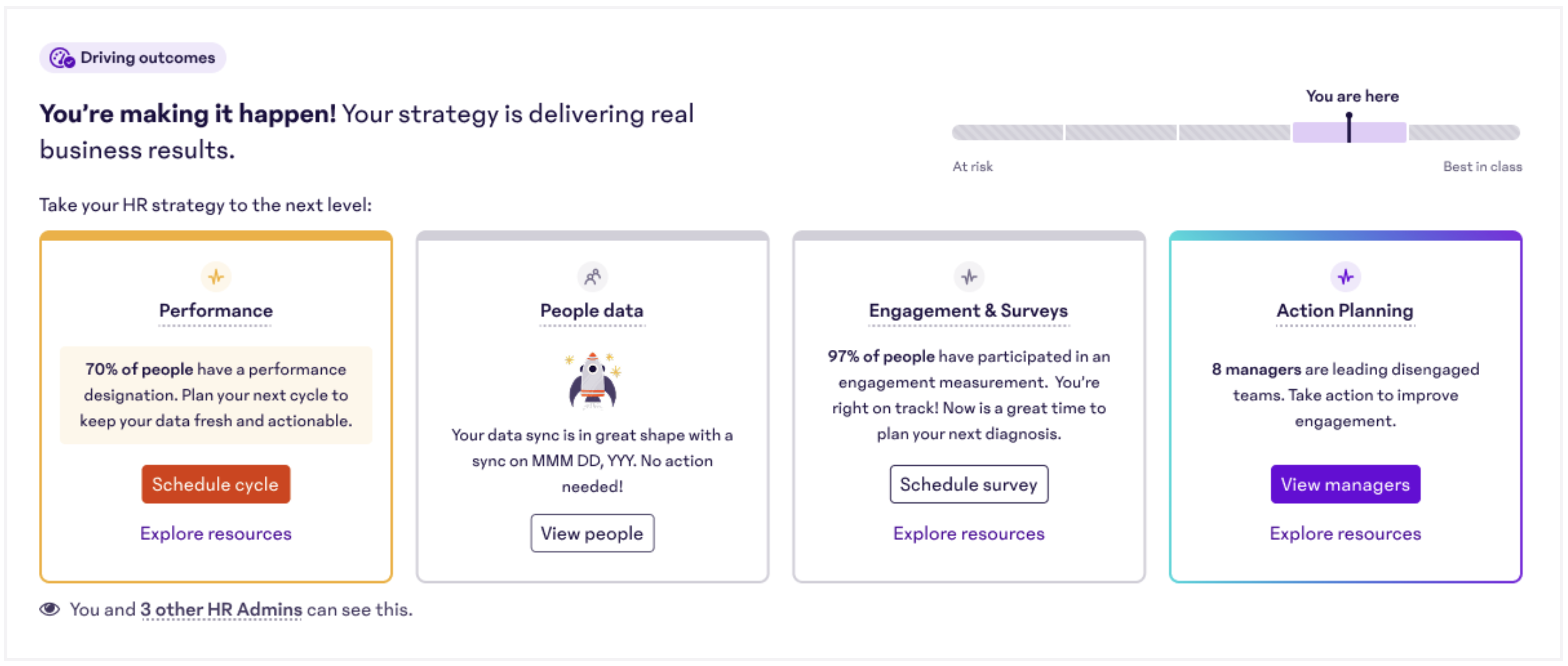This screenshot has height=666, width=1568.
Task: Click the Action Planning pulse icon
Action: click(x=1345, y=277)
